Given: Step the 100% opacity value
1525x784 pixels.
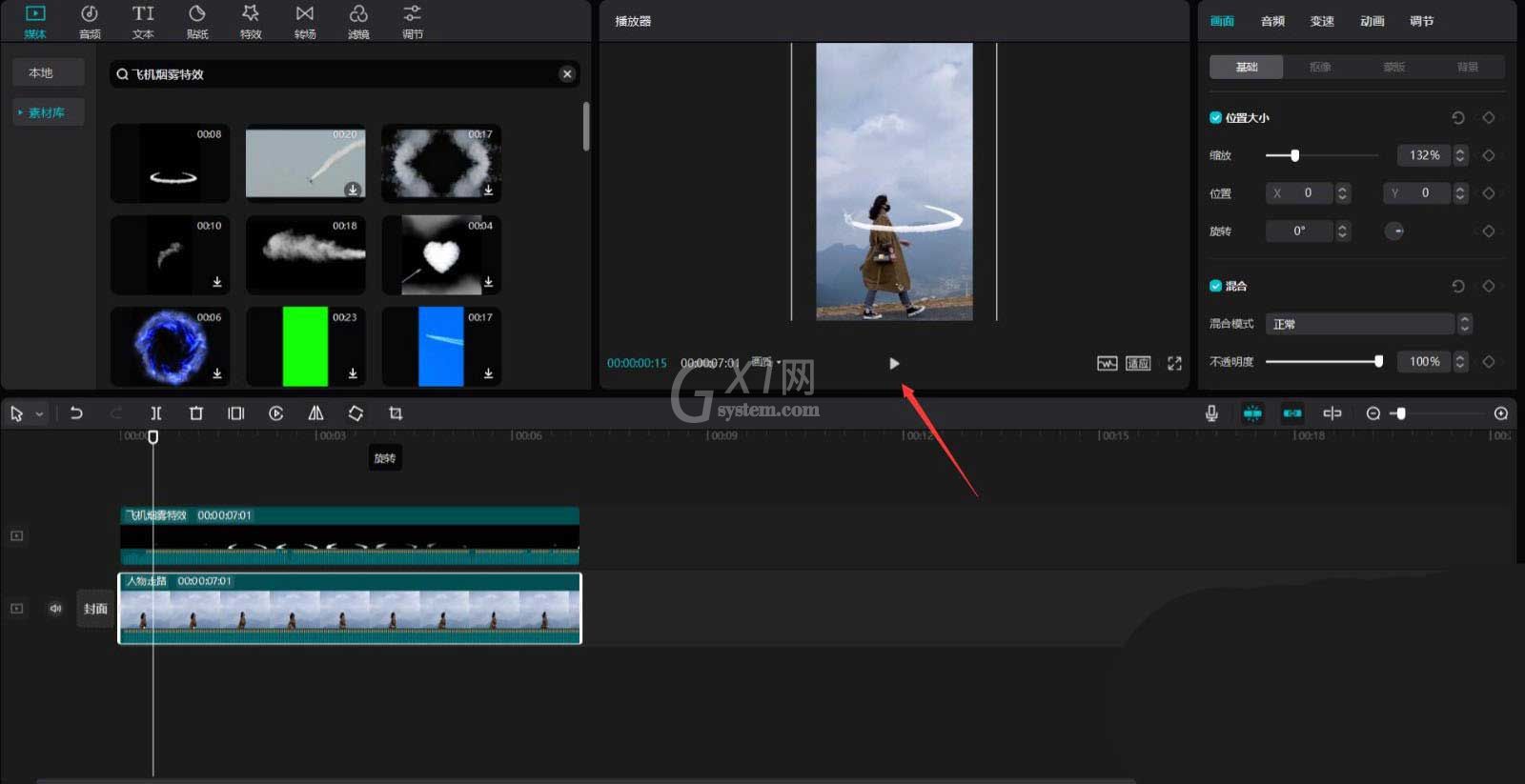Looking at the screenshot, I should pyautogui.click(x=1460, y=362).
